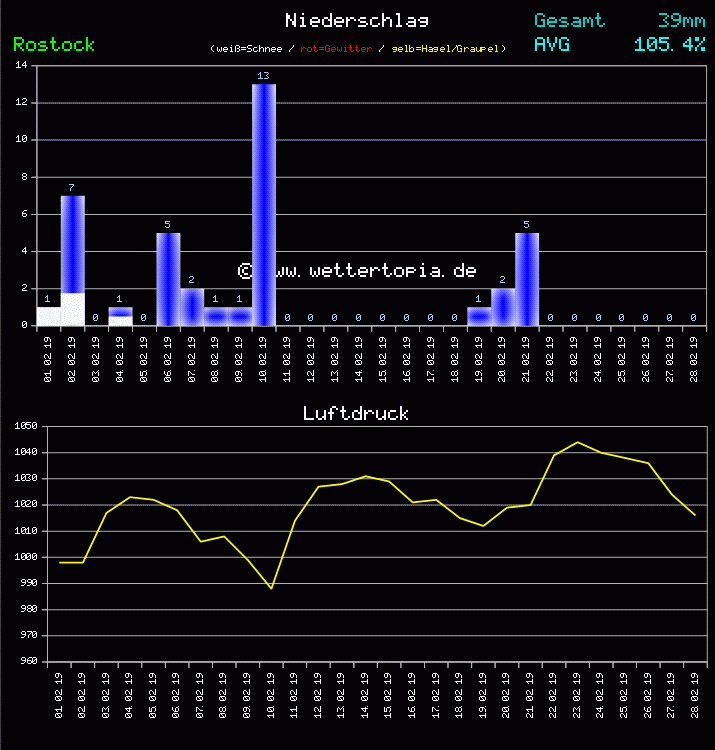The image size is (715, 750).
Task: Click the 5 mm bar on 21.02.19
Action: pyautogui.click(x=527, y=280)
